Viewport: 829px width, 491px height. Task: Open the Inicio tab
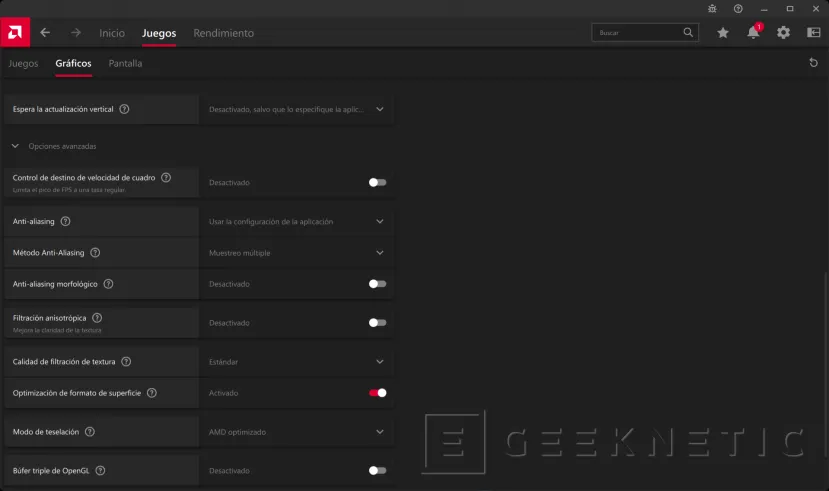[x=112, y=33]
